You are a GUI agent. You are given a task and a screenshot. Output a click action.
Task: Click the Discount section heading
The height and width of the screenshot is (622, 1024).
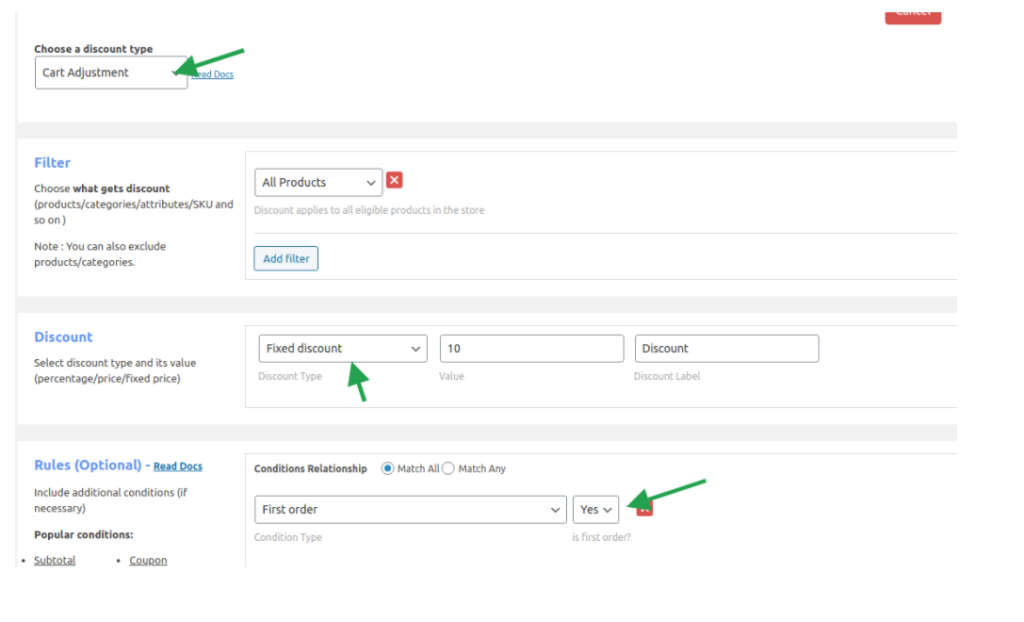click(63, 337)
